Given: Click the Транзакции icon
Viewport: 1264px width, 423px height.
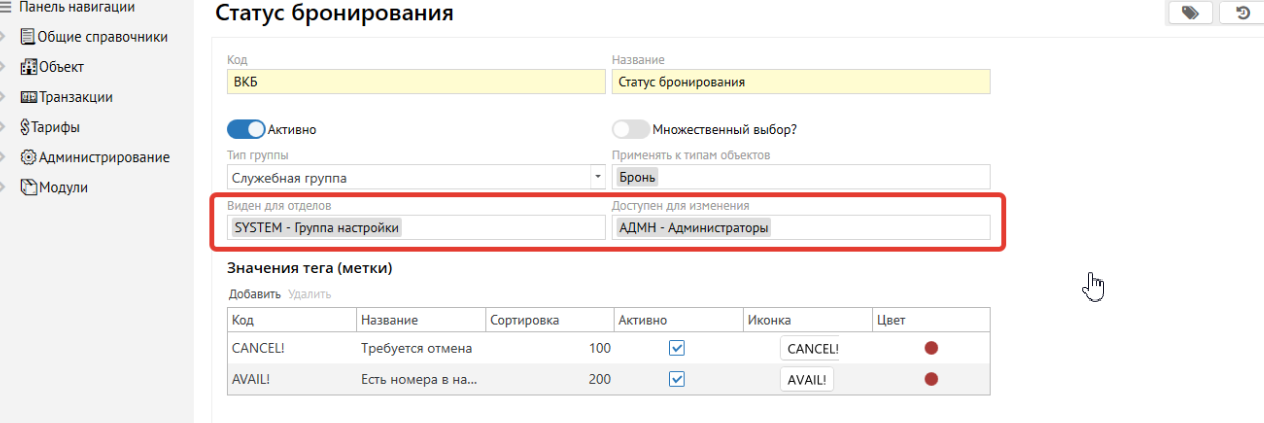Looking at the screenshot, I should (x=28, y=97).
